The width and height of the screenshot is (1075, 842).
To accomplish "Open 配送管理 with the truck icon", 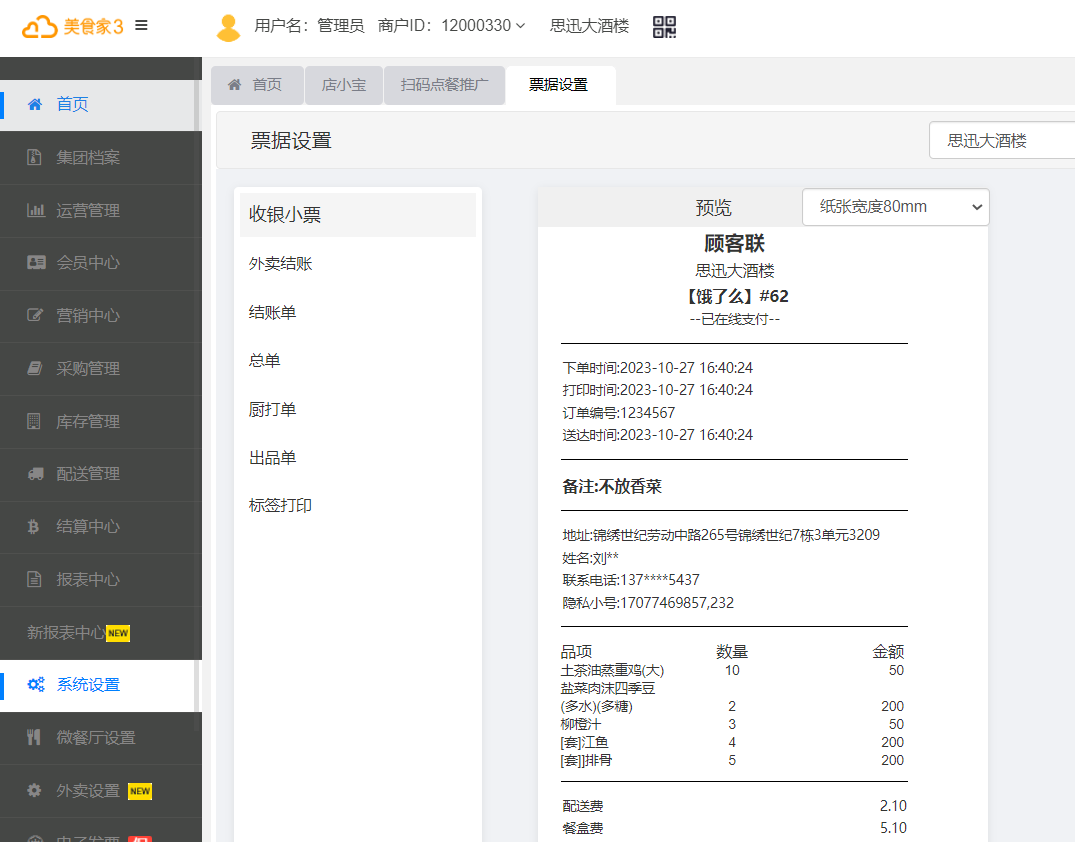I will coord(88,474).
